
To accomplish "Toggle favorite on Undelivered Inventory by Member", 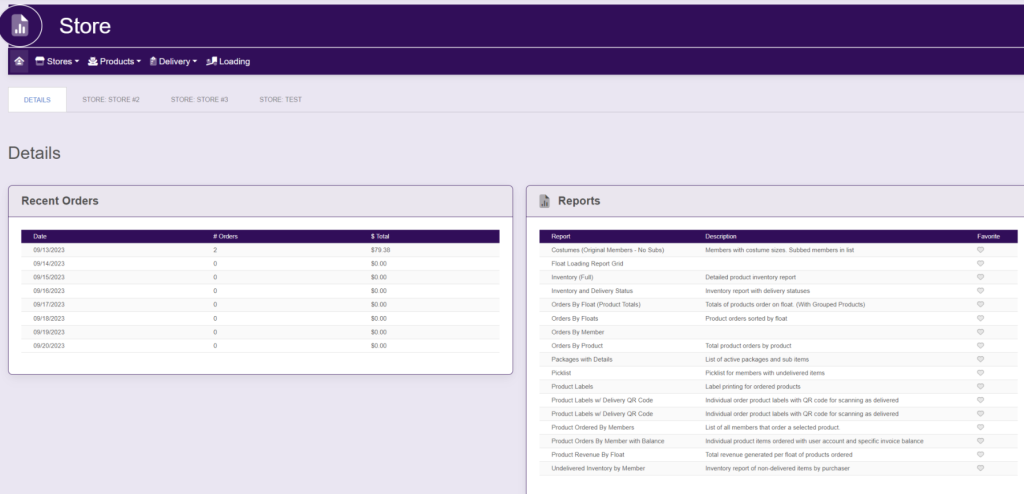I will point(981,468).
